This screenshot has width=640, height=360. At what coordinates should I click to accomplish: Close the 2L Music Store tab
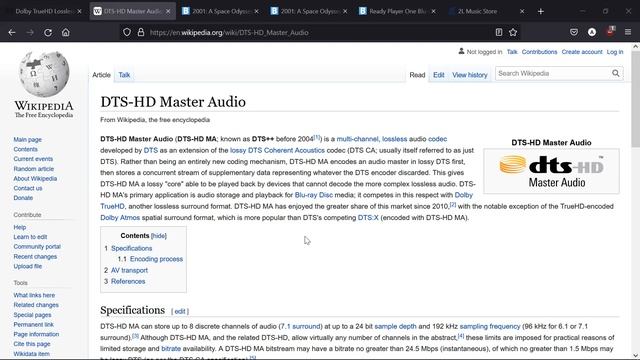[x=522, y=11]
